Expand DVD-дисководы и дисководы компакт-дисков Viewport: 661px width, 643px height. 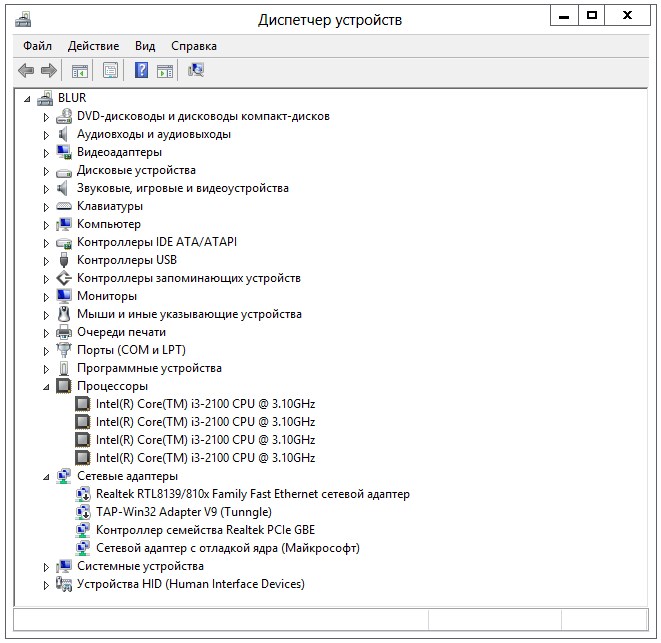[46, 117]
